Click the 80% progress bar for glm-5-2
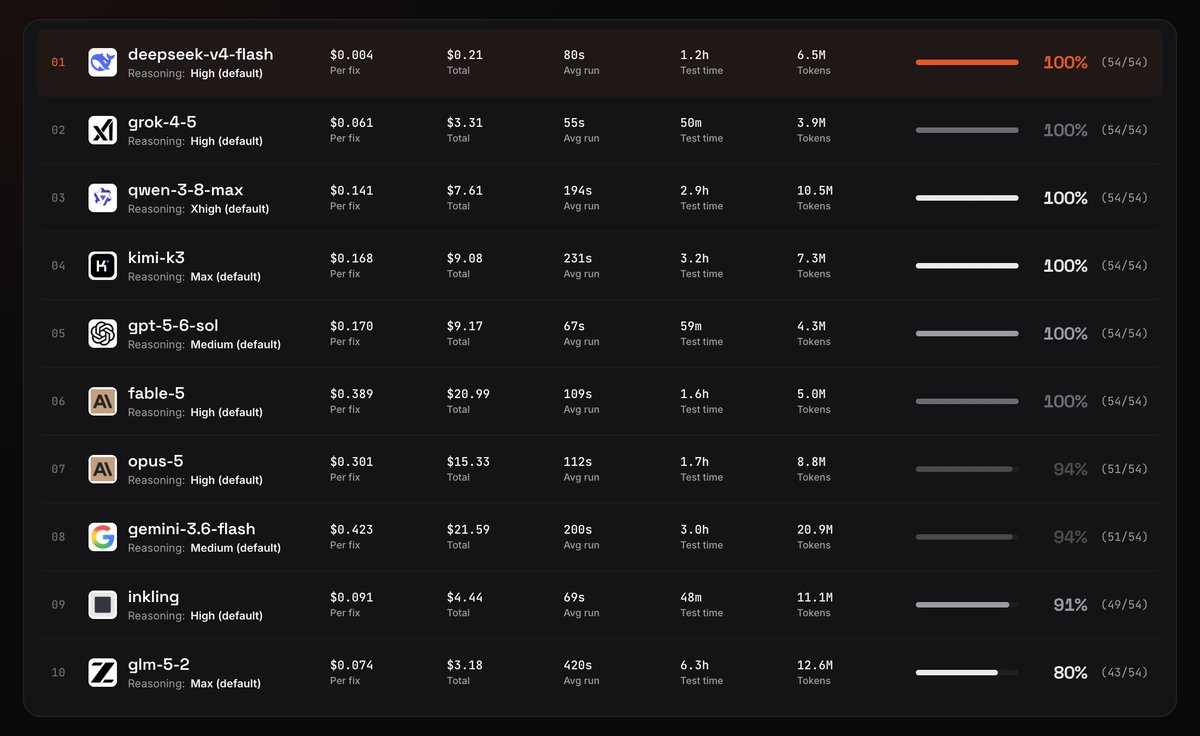 pyautogui.click(x=967, y=673)
